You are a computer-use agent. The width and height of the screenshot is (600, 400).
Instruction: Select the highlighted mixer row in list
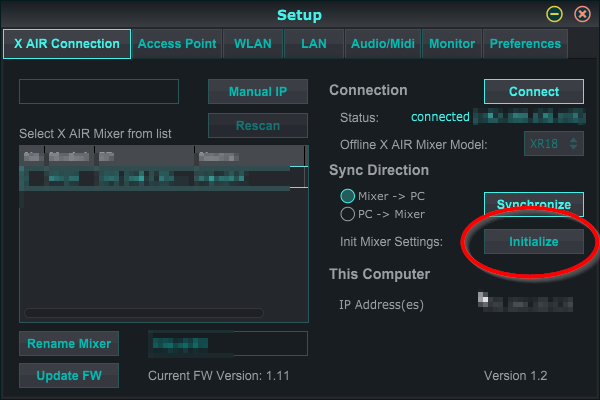[164, 178]
